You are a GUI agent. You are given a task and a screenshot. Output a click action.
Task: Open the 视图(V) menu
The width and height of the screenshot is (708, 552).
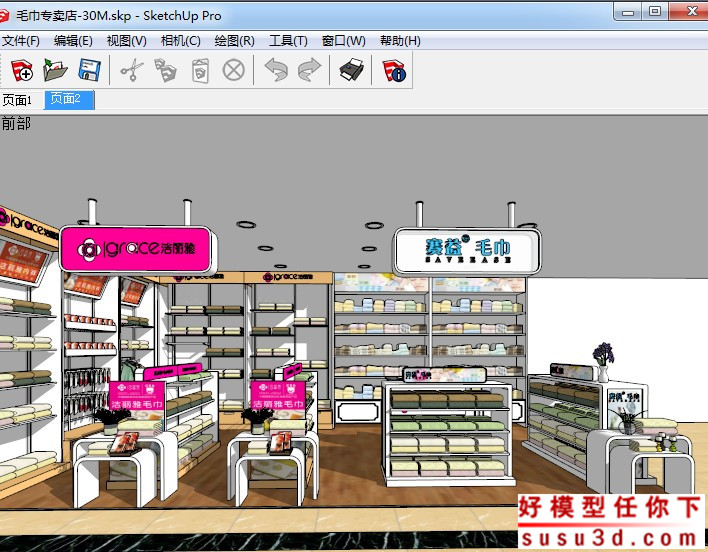coord(126,41)
